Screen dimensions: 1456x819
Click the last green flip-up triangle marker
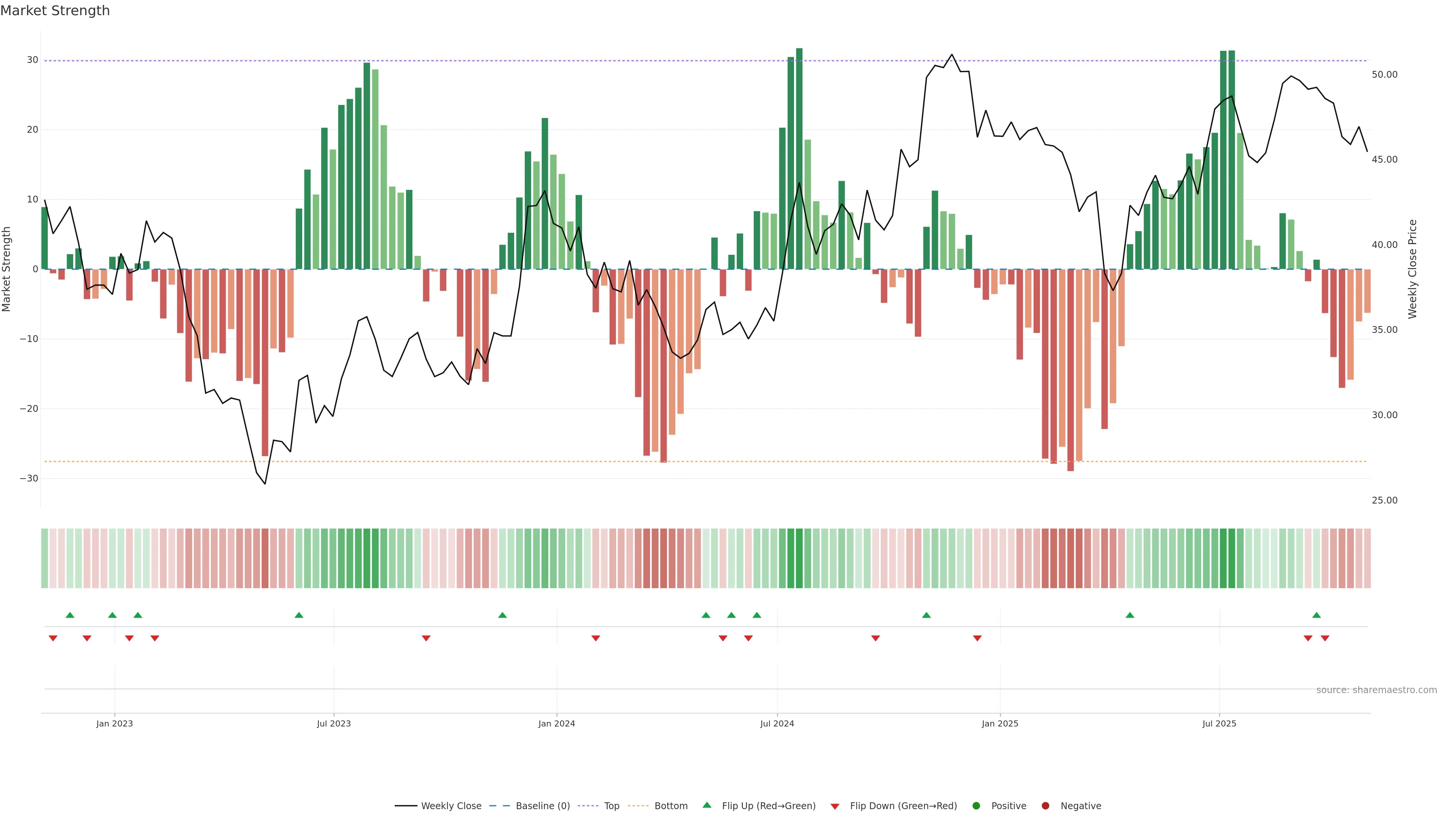point(1316,615)
